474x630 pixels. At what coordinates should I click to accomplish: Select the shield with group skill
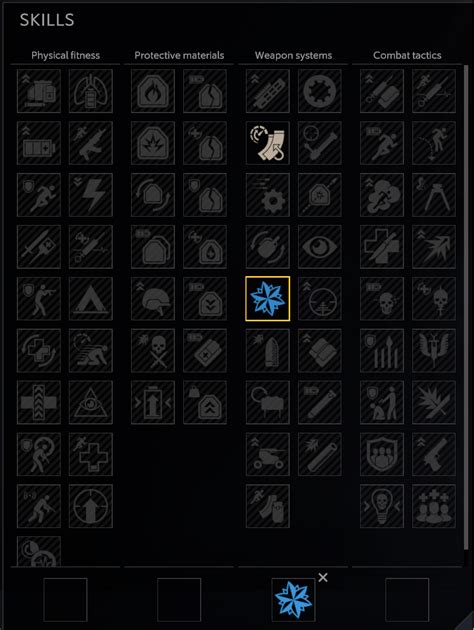point(382,454)
